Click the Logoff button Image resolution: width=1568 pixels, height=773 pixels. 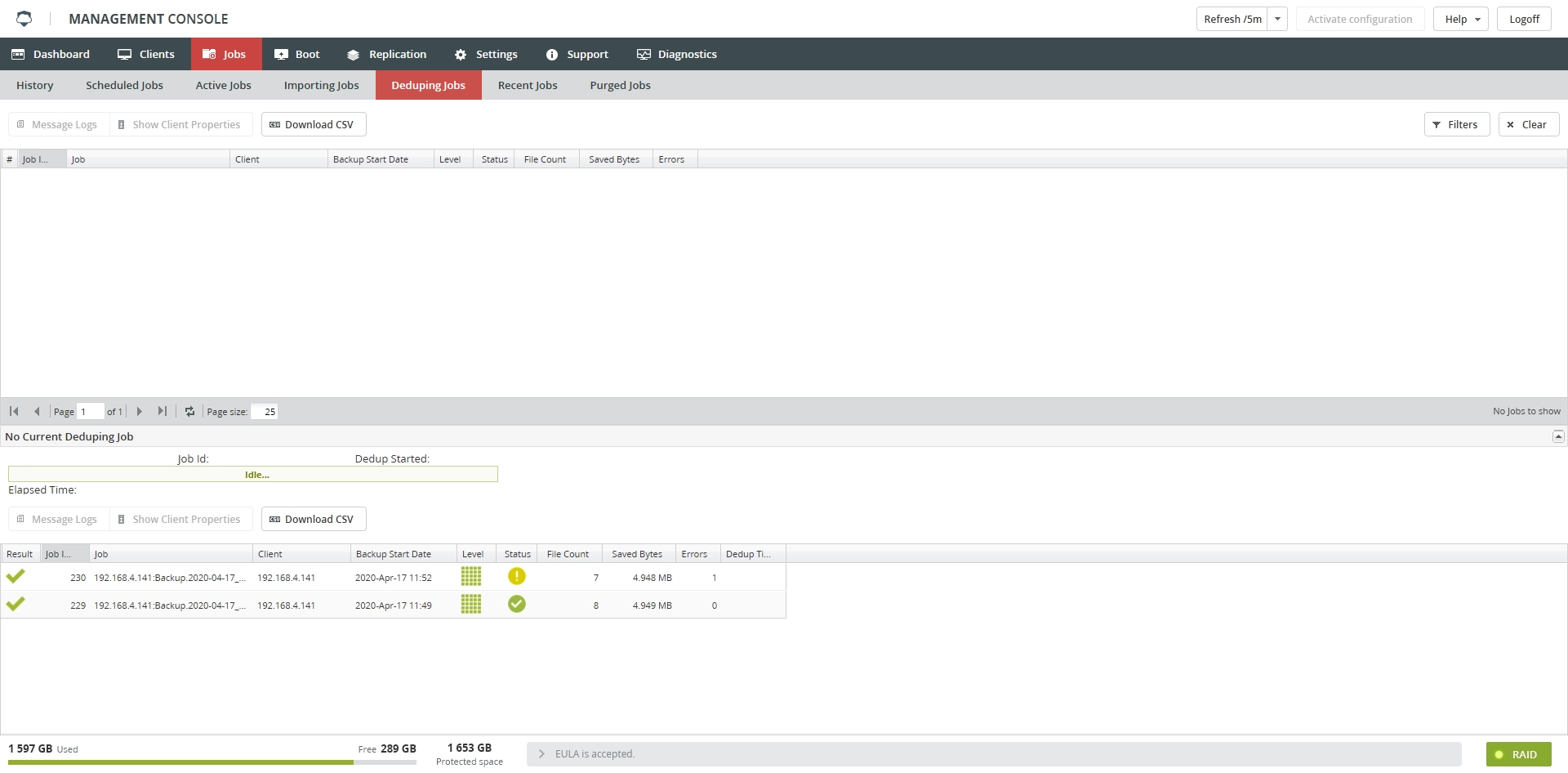tap(1524, 19)
